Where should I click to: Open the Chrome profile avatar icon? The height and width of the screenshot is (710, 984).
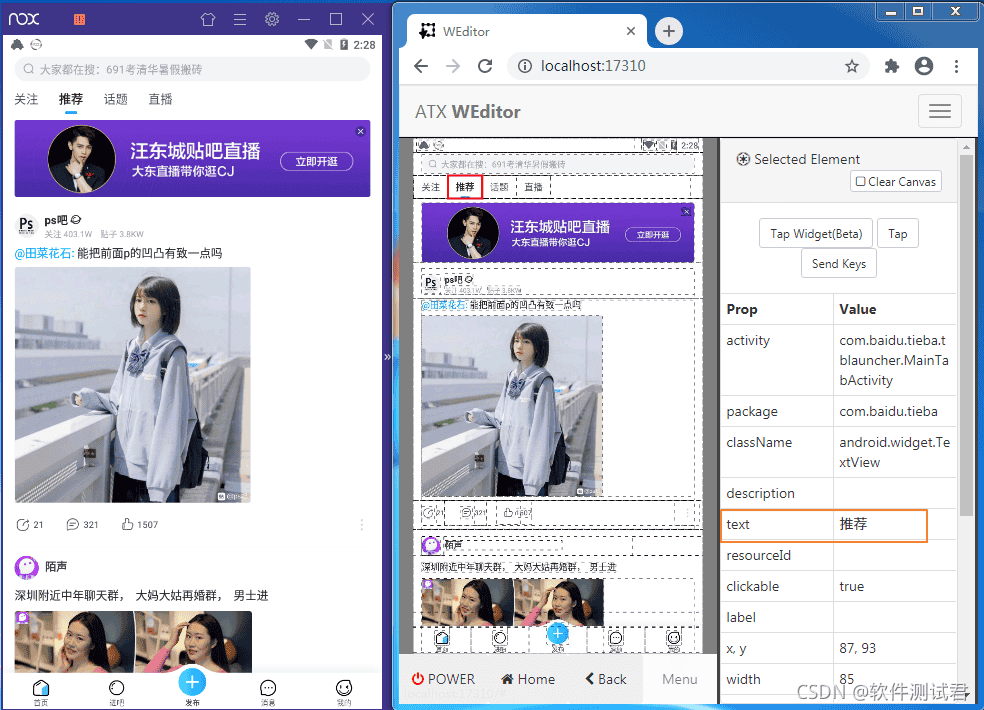pos(923,66)
